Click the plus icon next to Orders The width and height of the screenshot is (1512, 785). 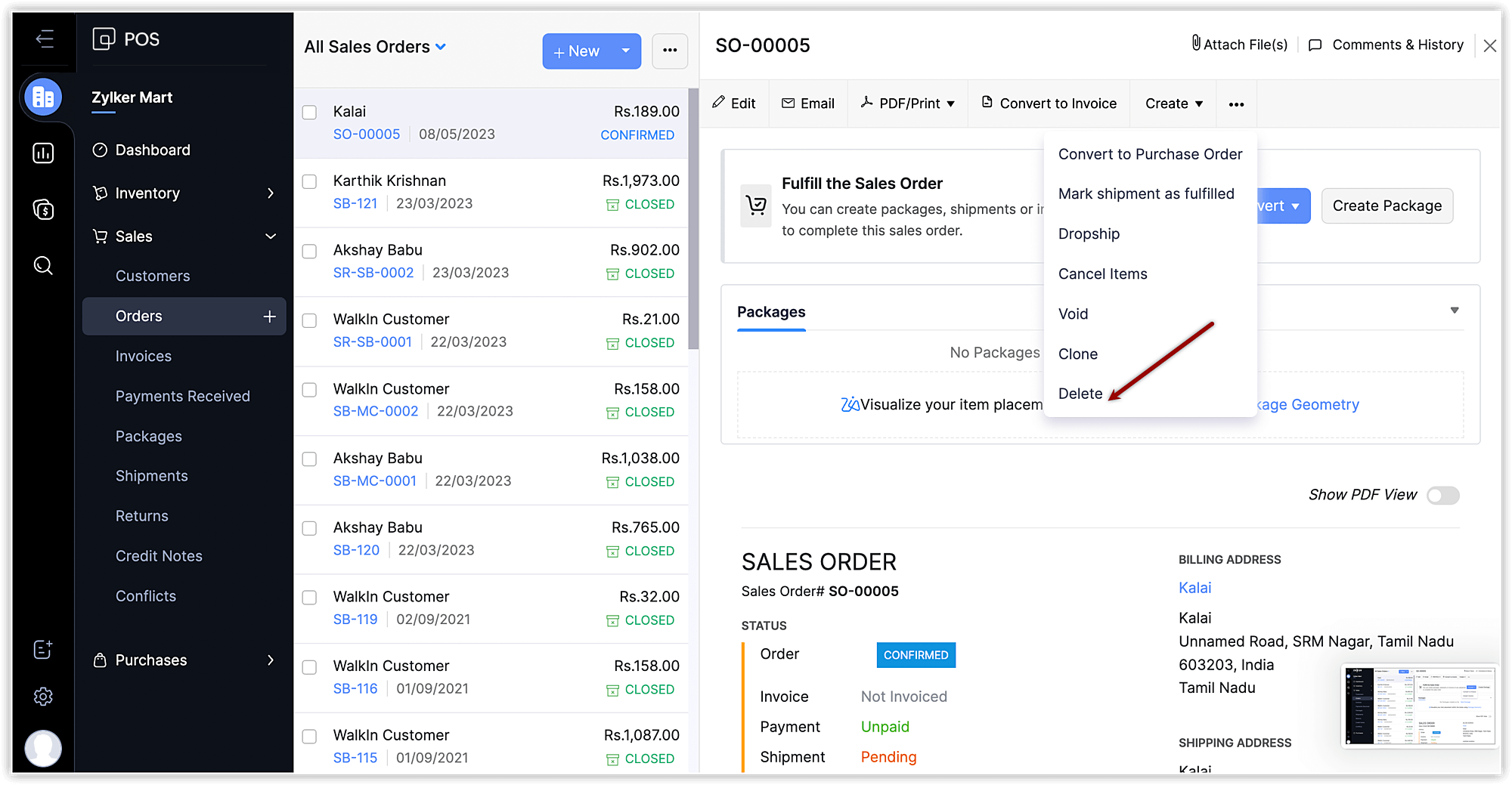(x=269, y=317)
